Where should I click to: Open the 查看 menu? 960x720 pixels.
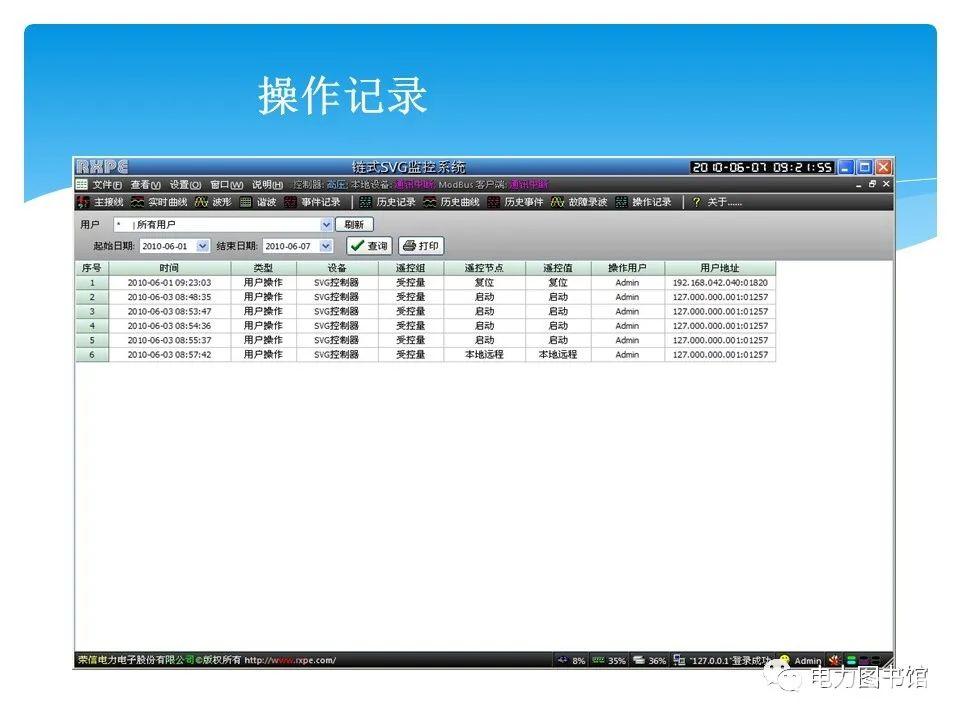(x=145, y=184)
